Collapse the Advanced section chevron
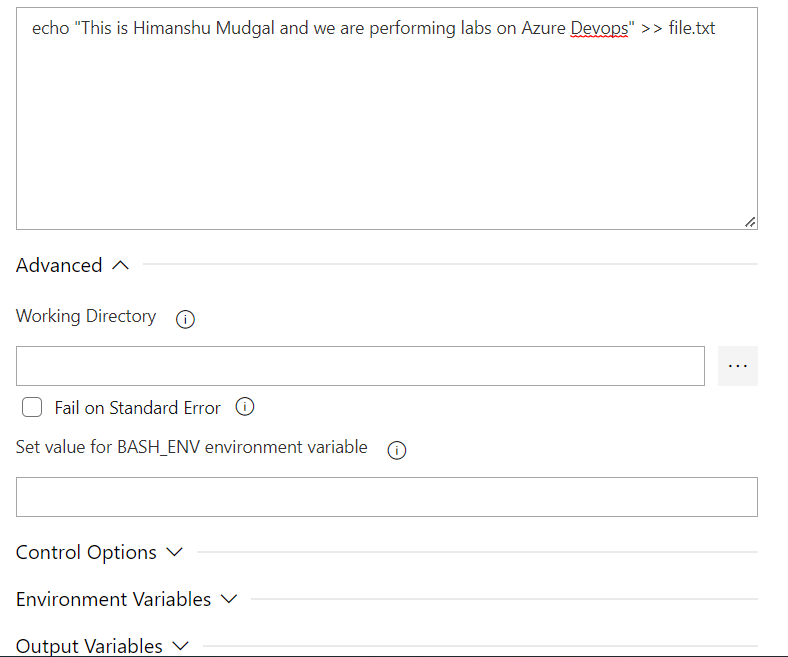This screenshot has width=788, height=657. coord(121,265)
